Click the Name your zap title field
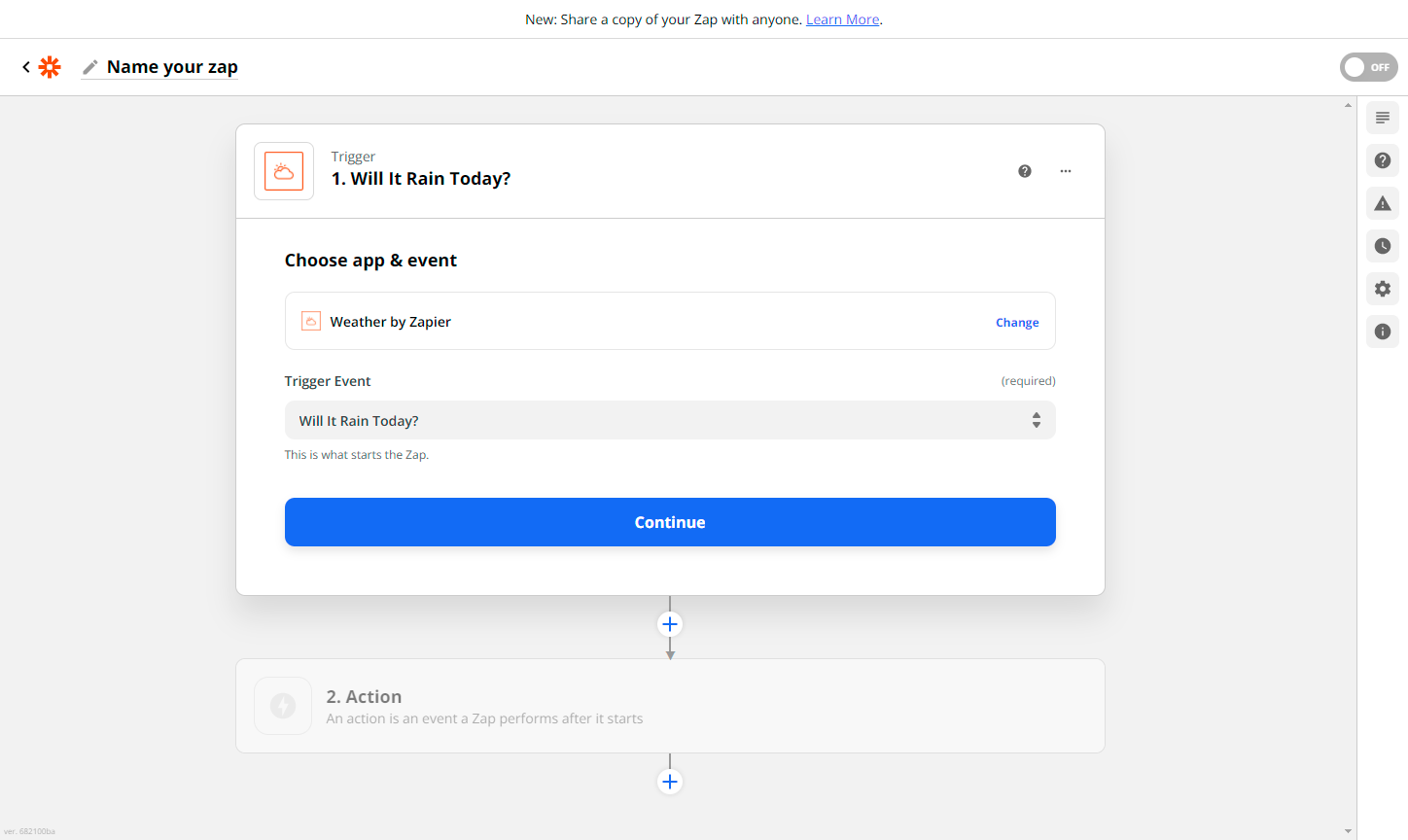The width and height of the screenshot is (1408, 840). pos(172,67)
